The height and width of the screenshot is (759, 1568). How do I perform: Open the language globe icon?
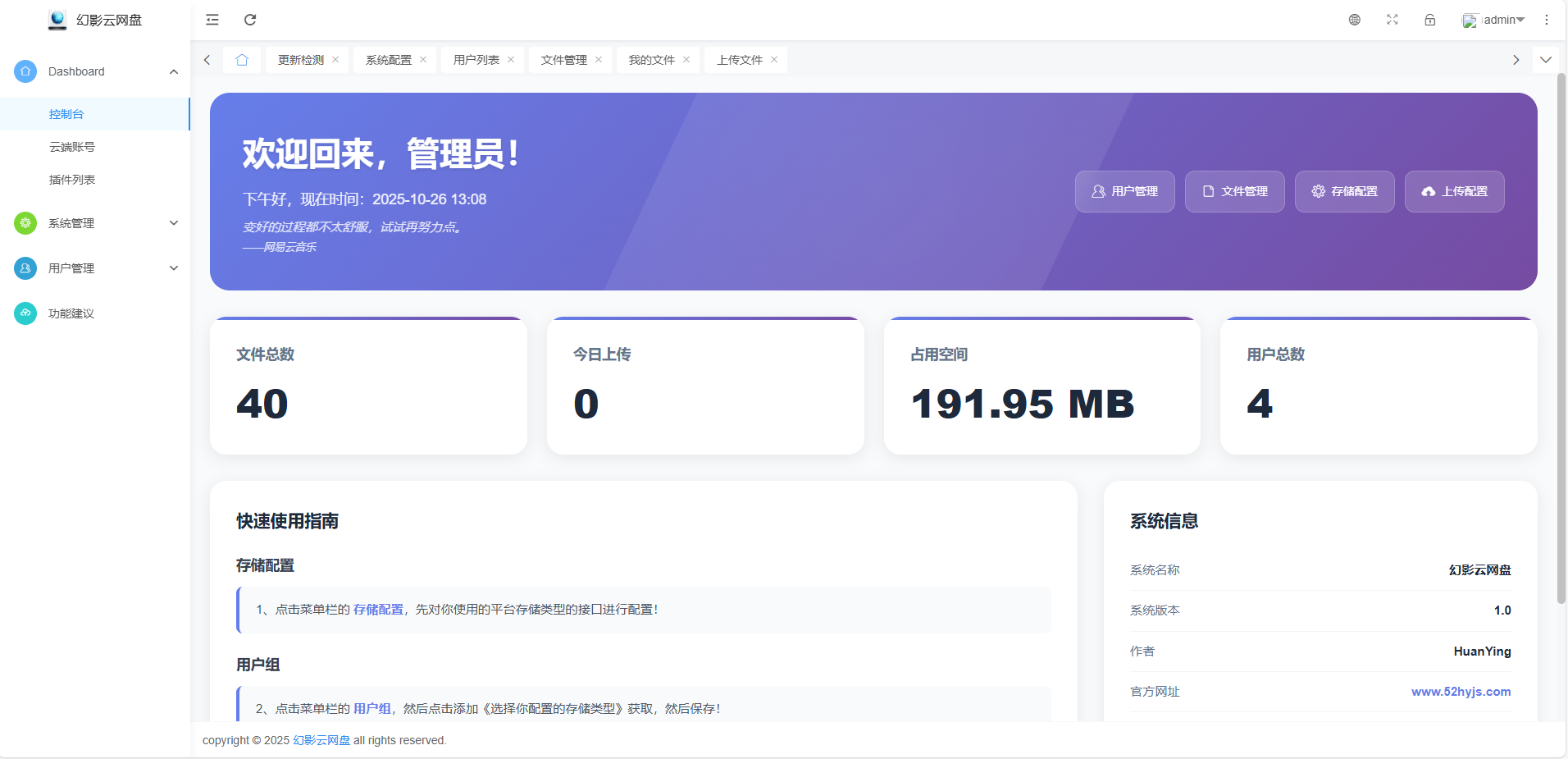pyautogui.click(x=1354, y=20)
